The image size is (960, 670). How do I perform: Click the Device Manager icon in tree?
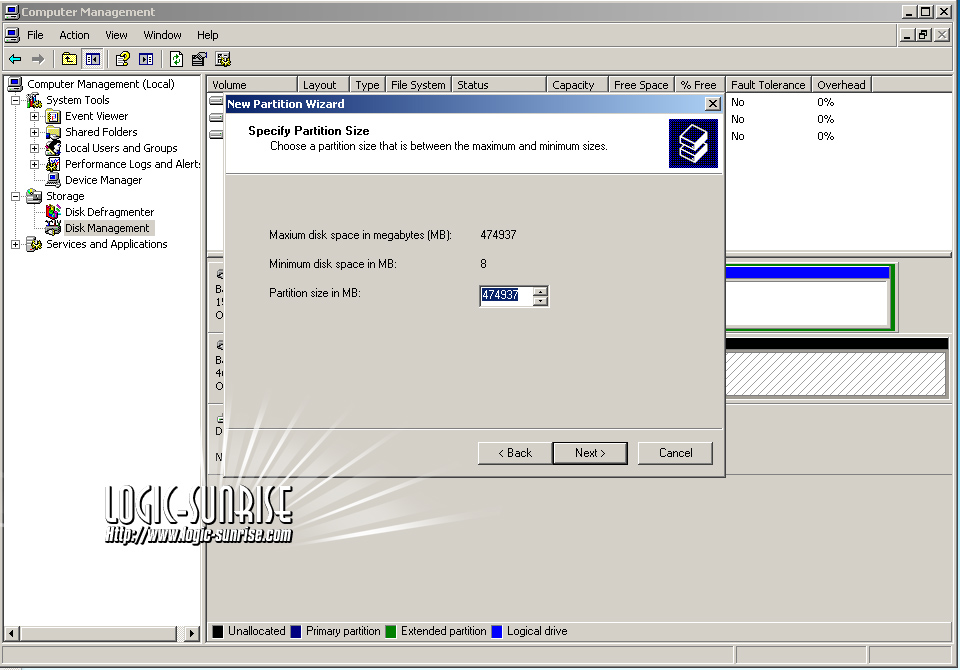coord(54,180)
